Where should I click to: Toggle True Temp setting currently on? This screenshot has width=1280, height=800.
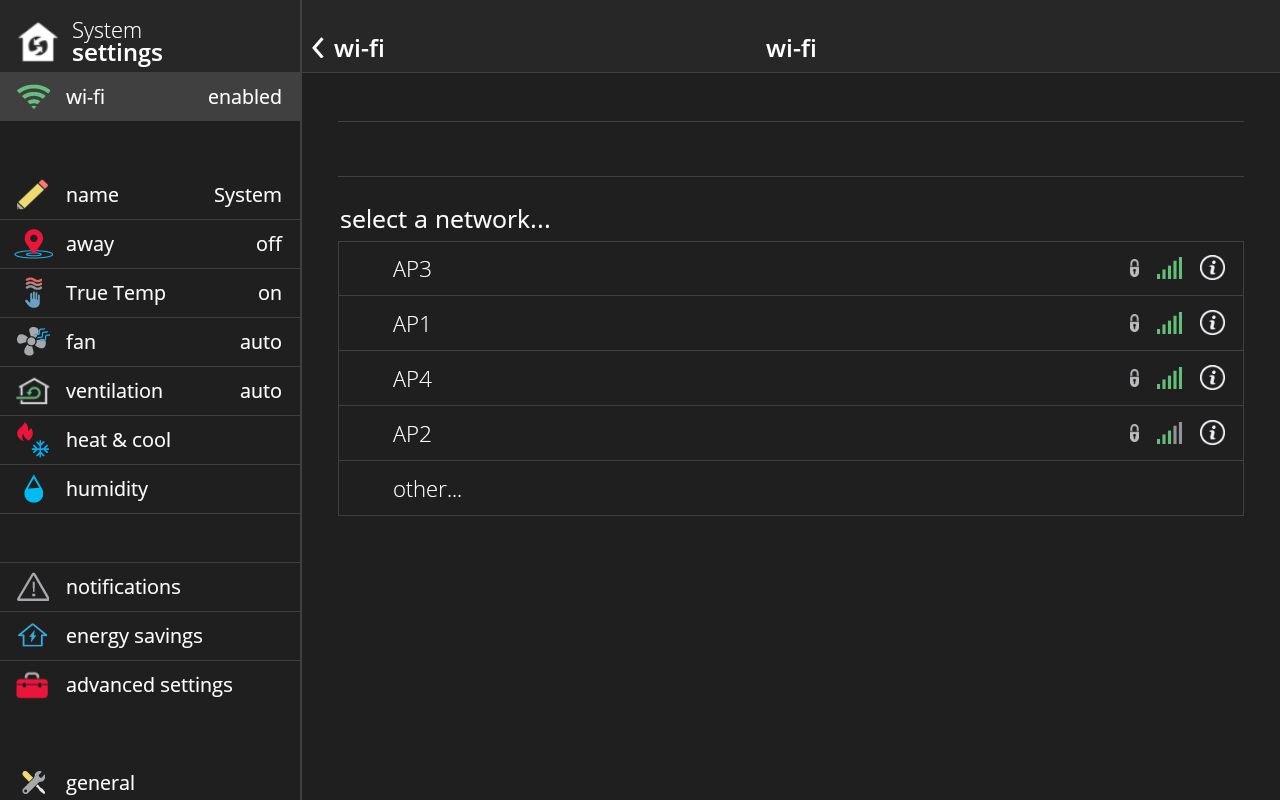150,293
